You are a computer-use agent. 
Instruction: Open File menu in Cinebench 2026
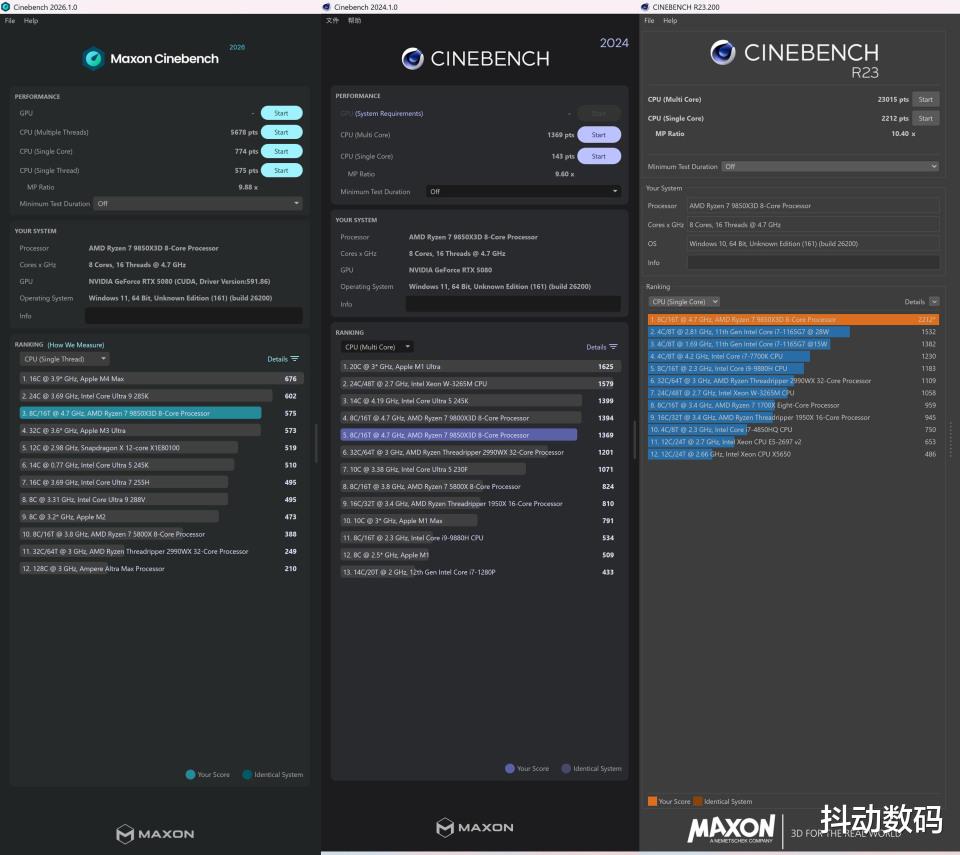(x=10, y=21)
